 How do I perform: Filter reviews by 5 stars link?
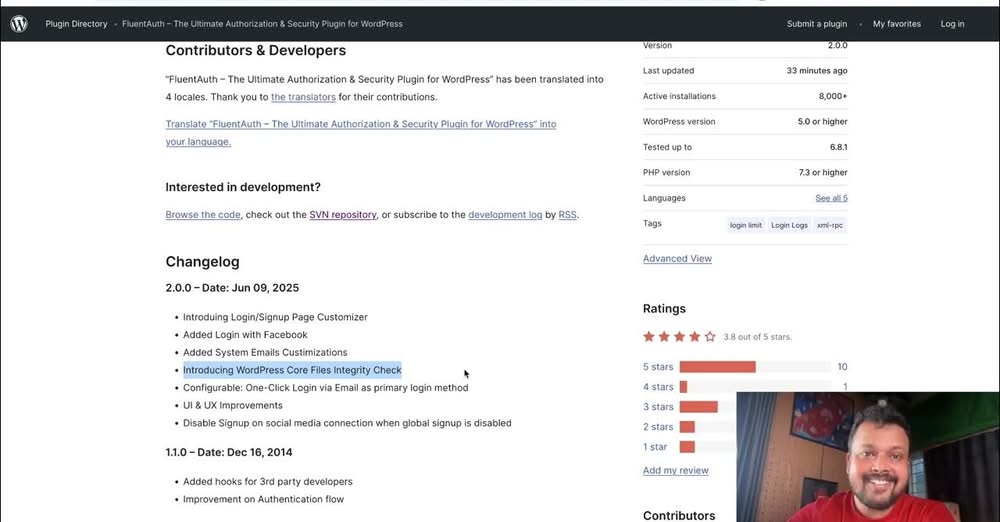(658, 367)
